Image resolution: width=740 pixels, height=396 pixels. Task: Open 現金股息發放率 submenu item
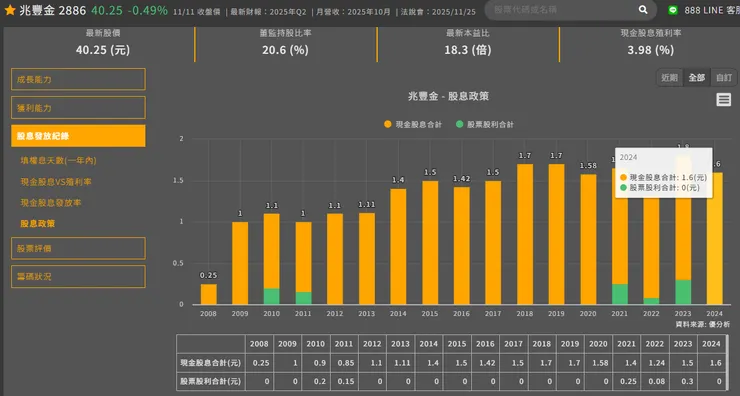(x=50, y=202)
